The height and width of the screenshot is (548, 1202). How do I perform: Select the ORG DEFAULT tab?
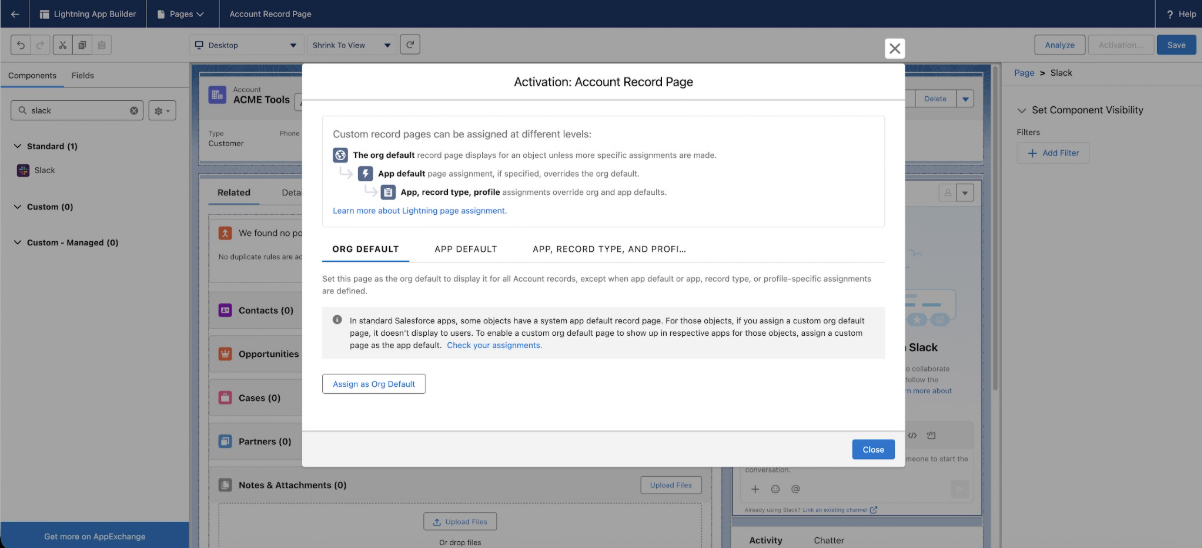point(366,249)
